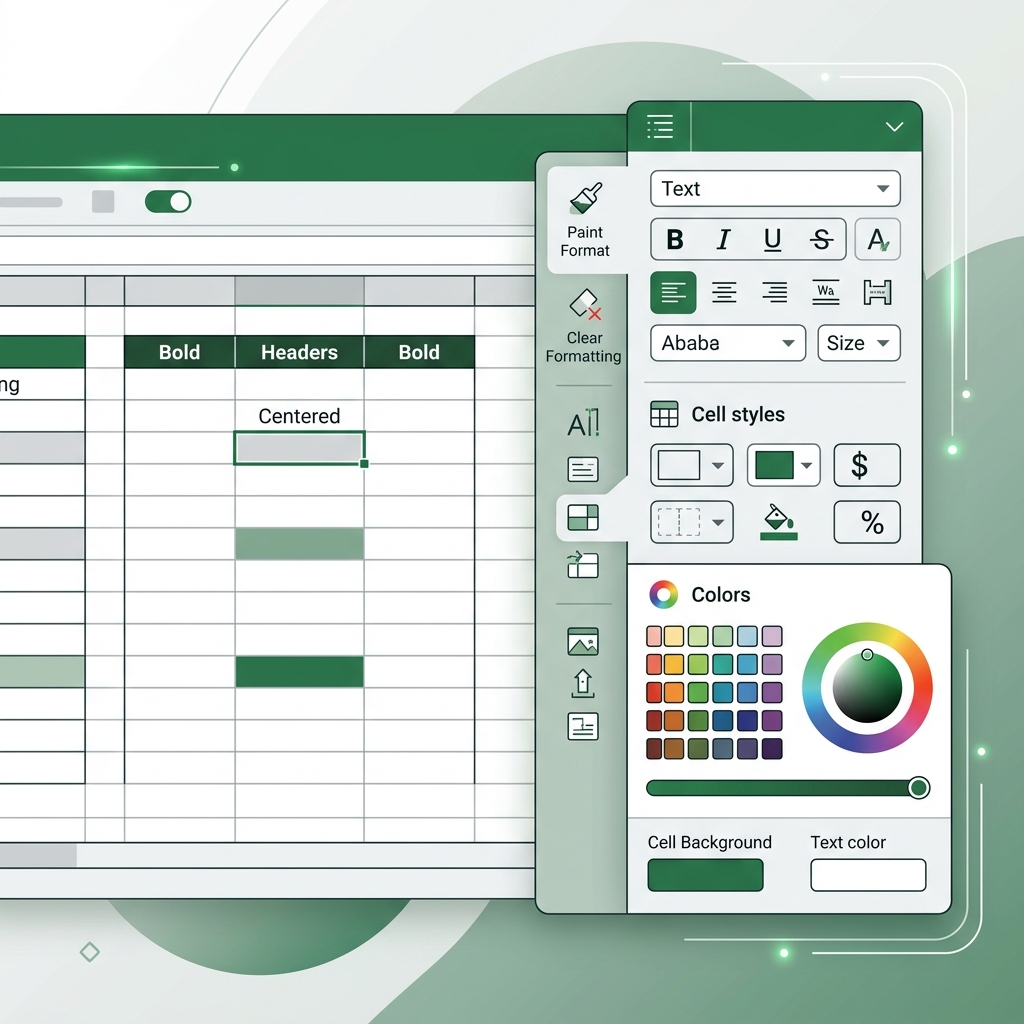Open the Text format dropdown

point(775,189)
